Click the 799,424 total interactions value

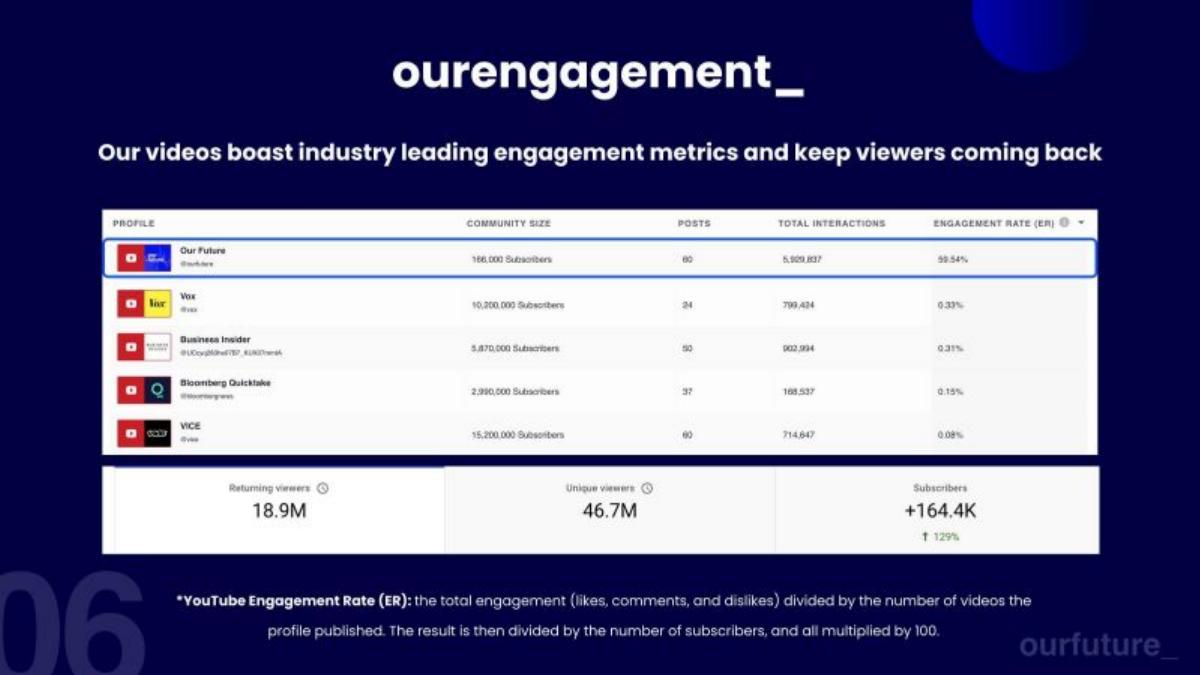click(x=799, y=305)
